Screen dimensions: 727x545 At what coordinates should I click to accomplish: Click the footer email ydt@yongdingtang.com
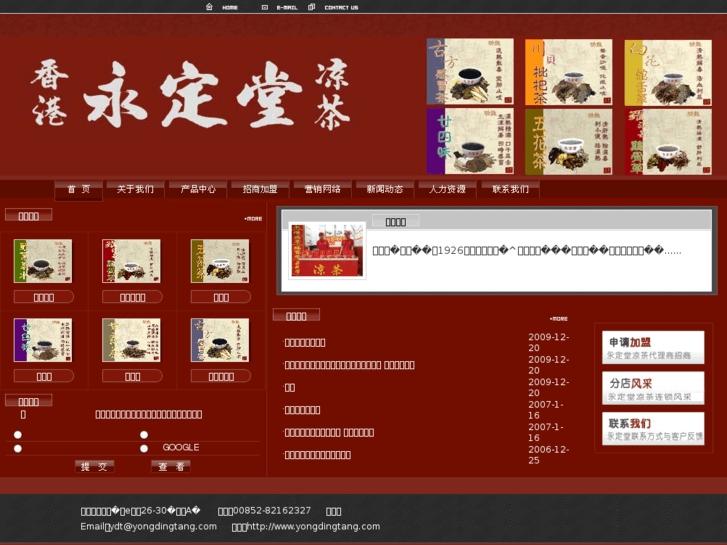click(x=164, y=526)
